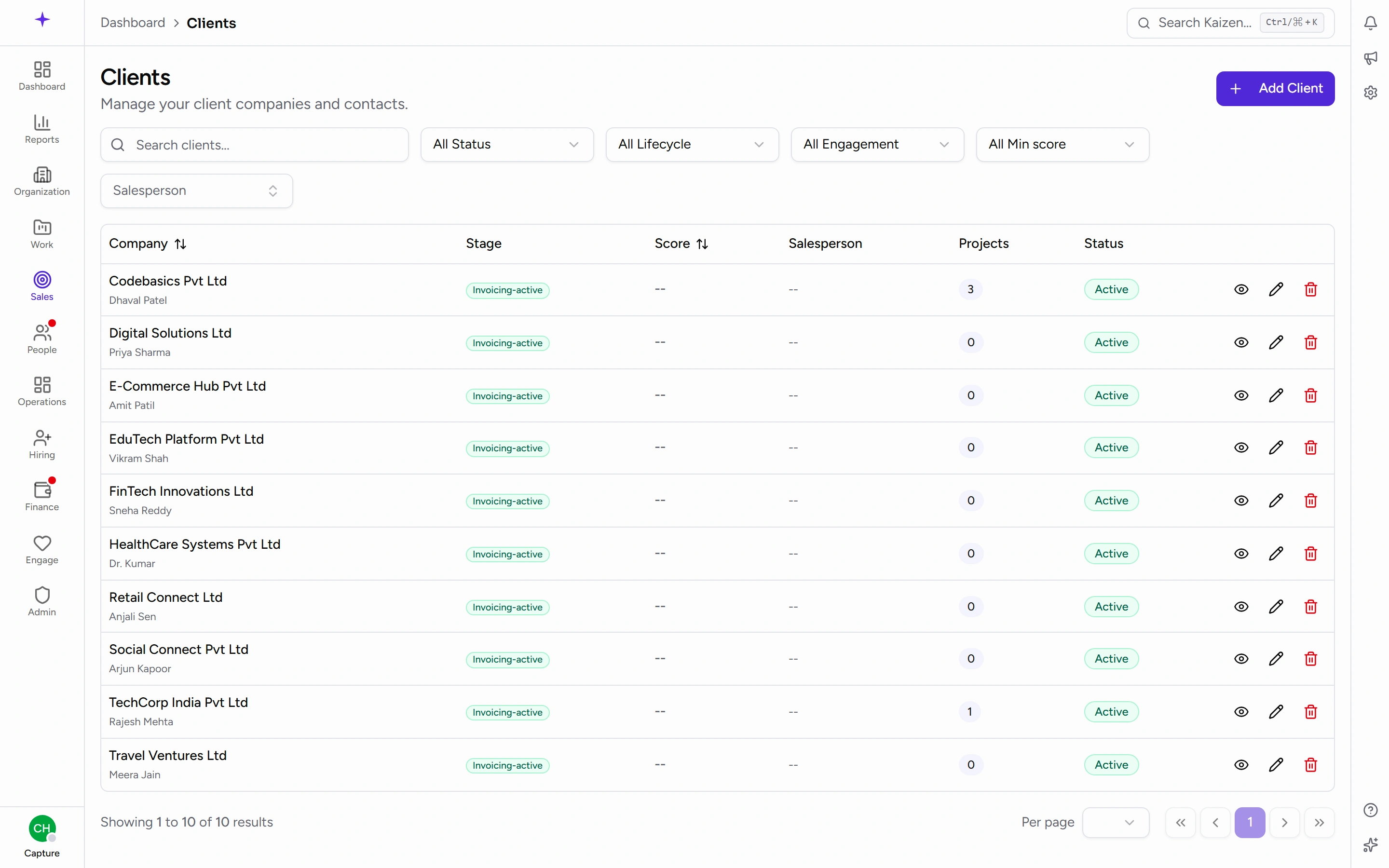Open the notifications bell icon
1389x868 pixels.
(1370, 23)
